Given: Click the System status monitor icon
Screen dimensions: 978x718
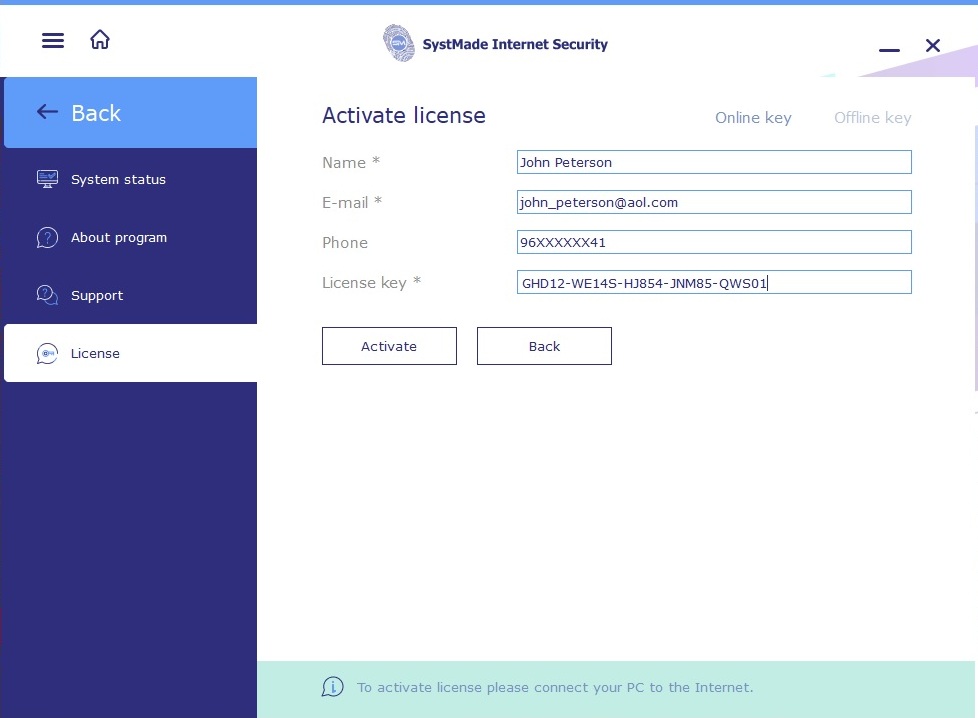Looking at the screenshot, I should pyautogui.click(x=47, y=179).
